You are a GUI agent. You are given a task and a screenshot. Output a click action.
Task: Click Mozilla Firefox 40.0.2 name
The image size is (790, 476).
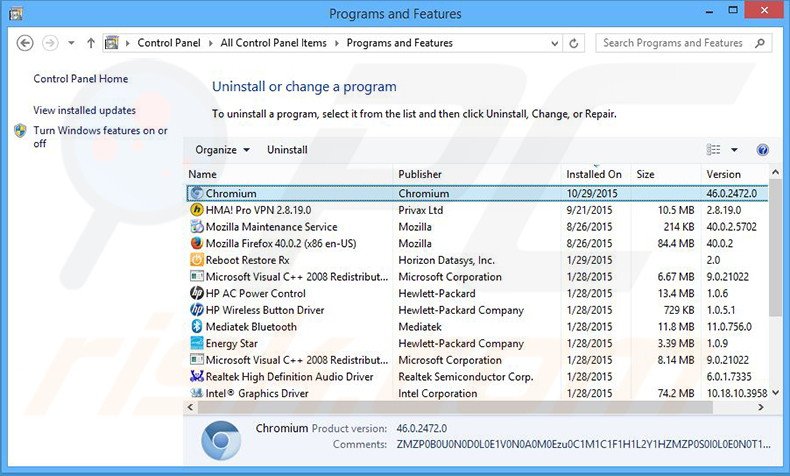(281, 243)
